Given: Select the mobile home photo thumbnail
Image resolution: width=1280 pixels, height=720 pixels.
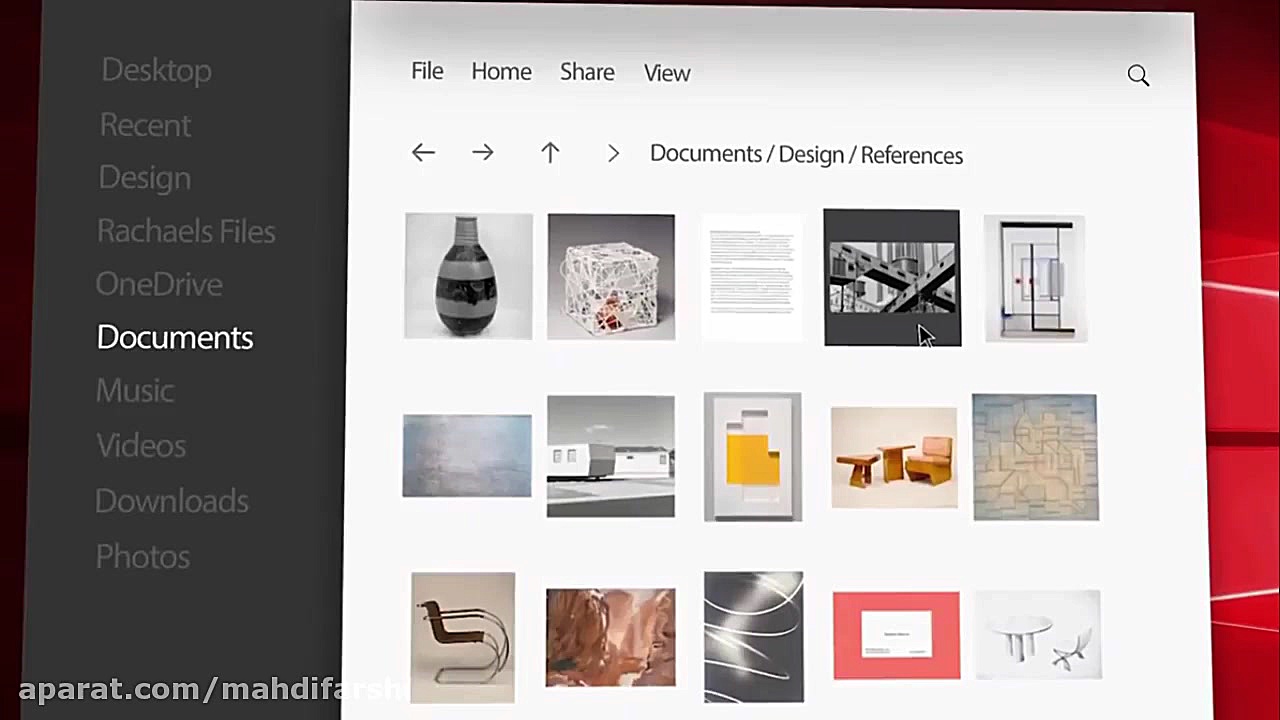Looking at the screenshot, I should [611, 457].
